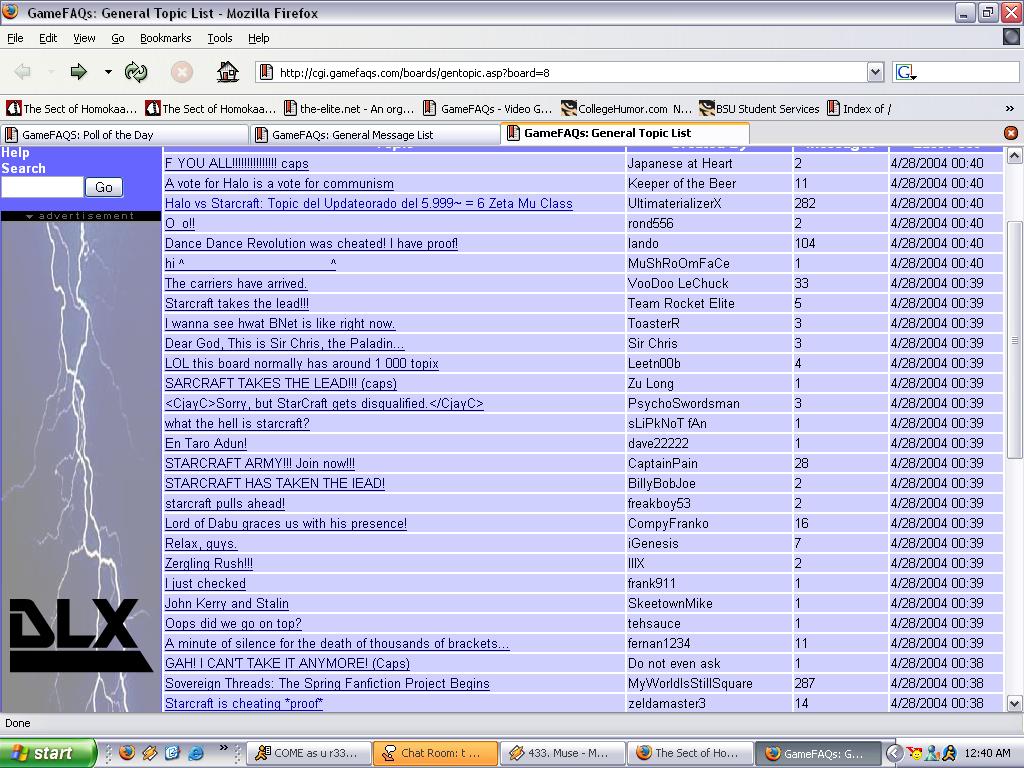Select the General Topic List tab
The width and height of the screenshot is (1024, 768).
[x=625, y=133]
